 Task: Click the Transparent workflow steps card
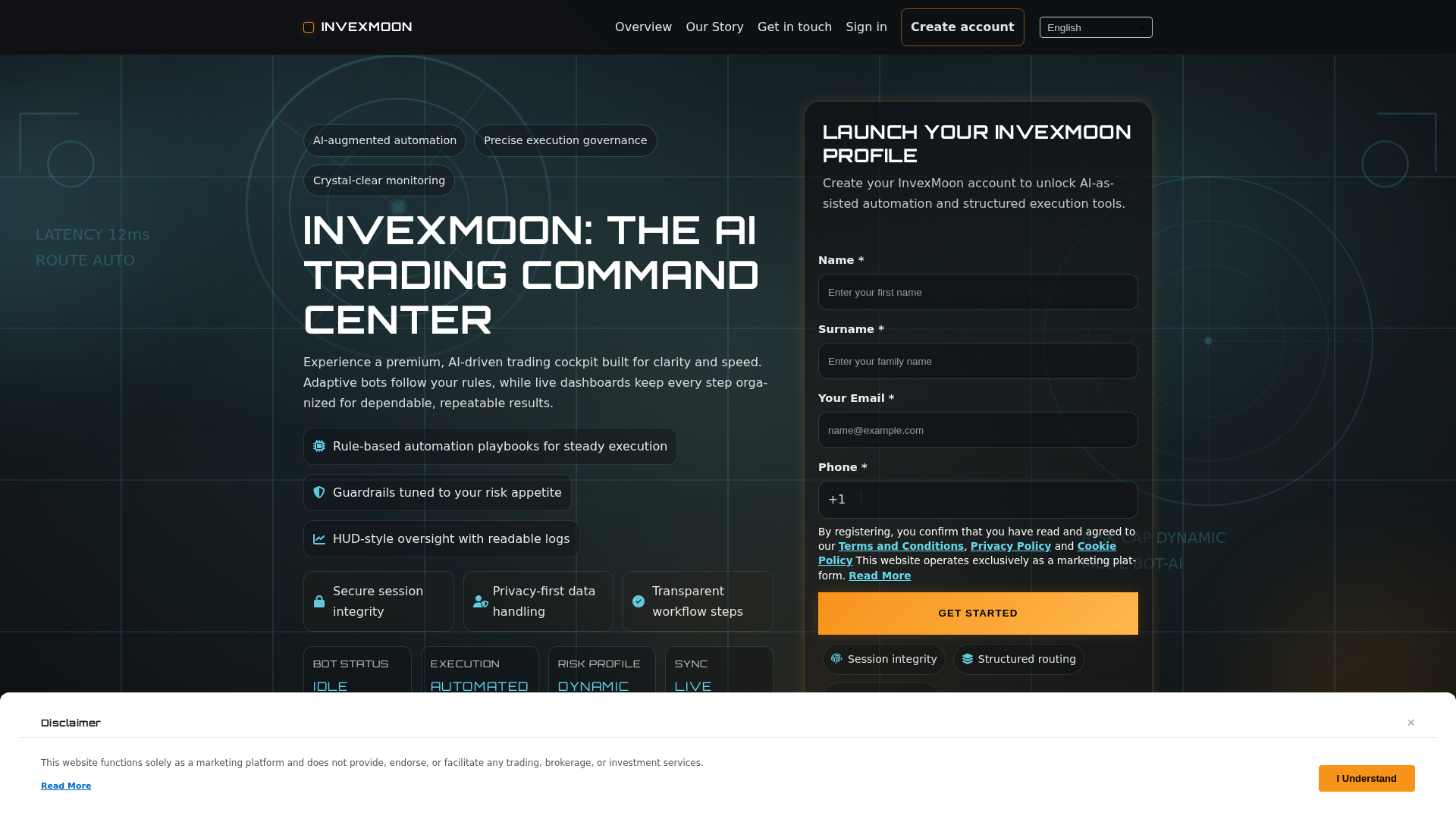[x=698, y=601]
